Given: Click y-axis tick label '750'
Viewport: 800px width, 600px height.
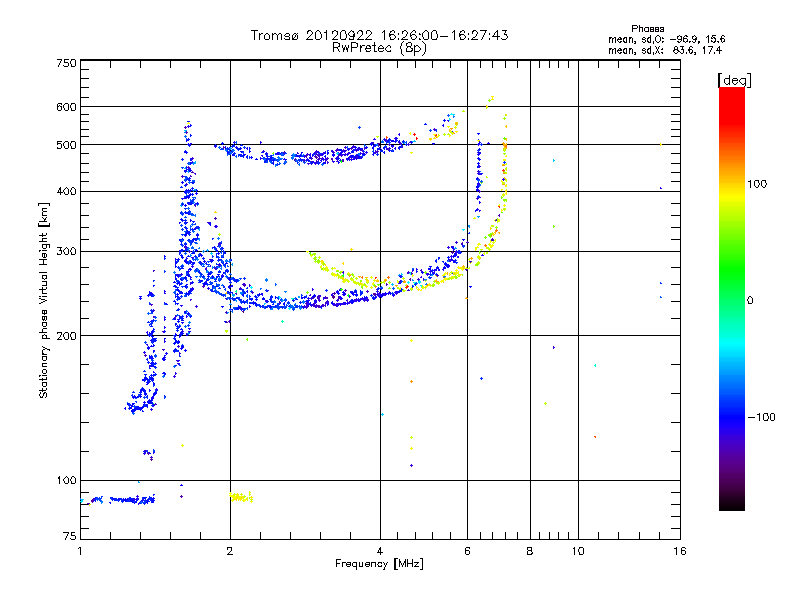Looking at the screenshot, I should [x=66, y=63].
